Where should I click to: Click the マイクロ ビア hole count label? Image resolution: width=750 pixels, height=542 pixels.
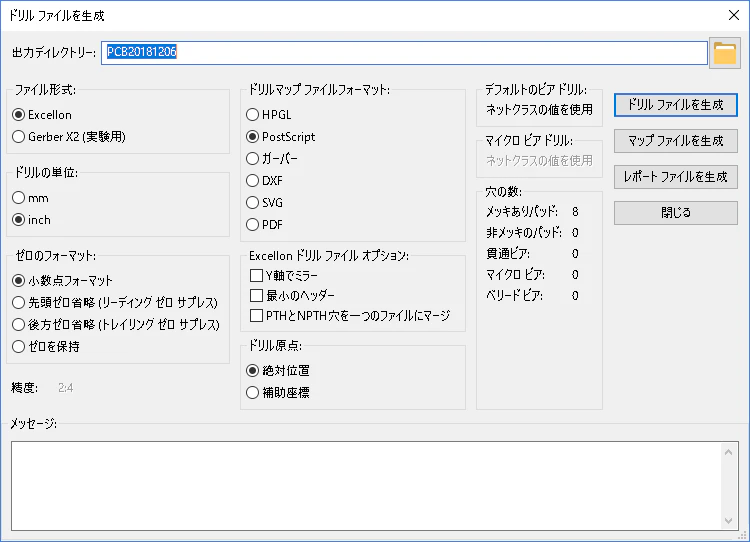tap(515, 274)
